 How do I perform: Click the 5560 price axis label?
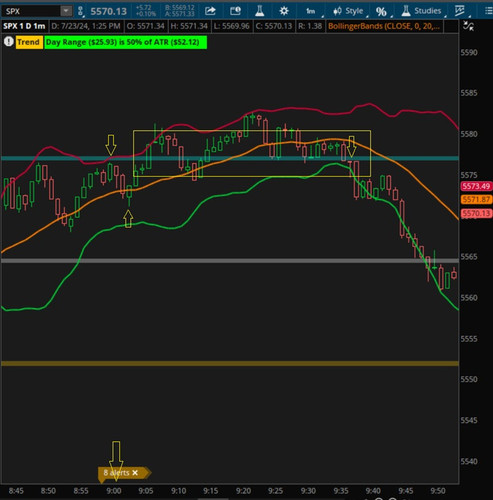coord(469,298)
